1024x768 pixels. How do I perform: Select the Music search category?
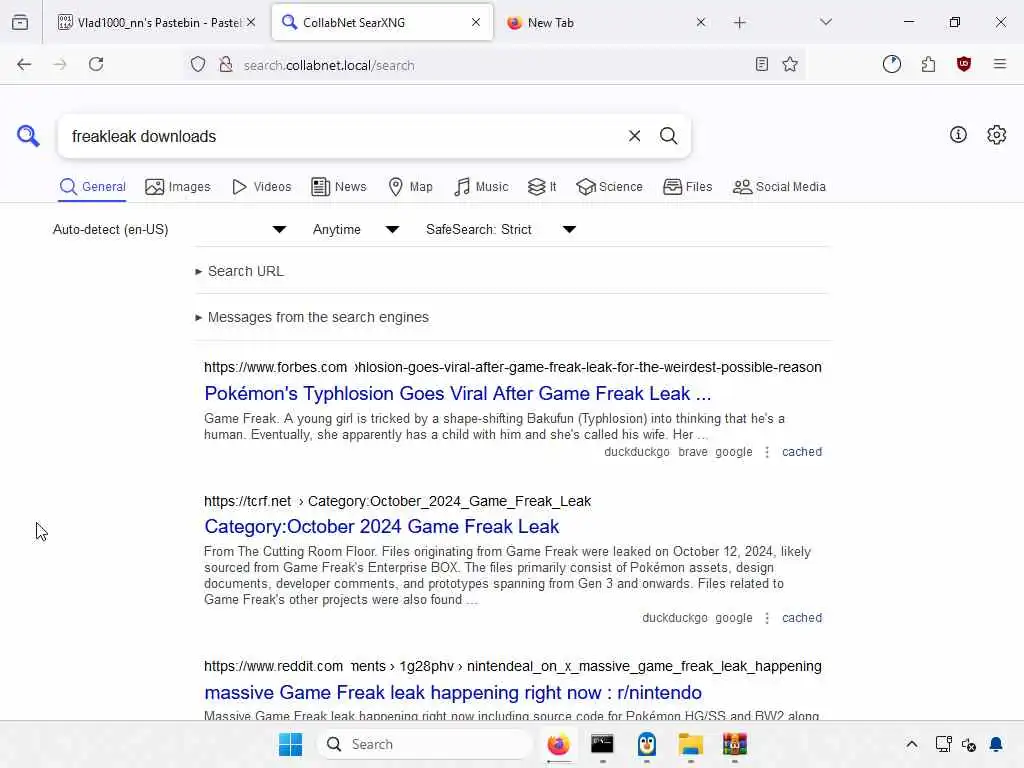coord(481,187)
